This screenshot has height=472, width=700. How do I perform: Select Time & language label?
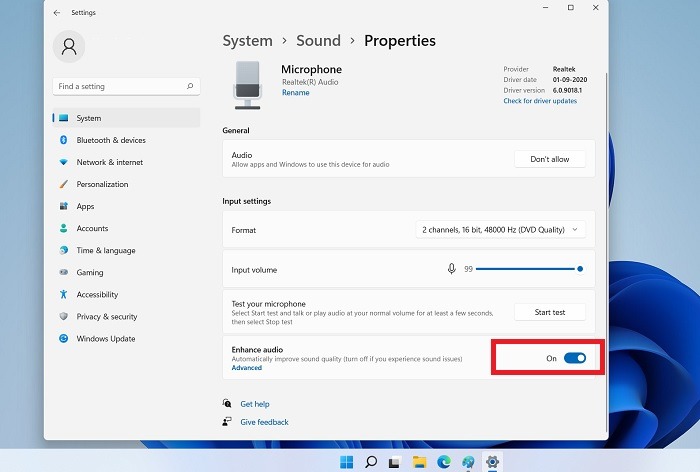point(106,251)
